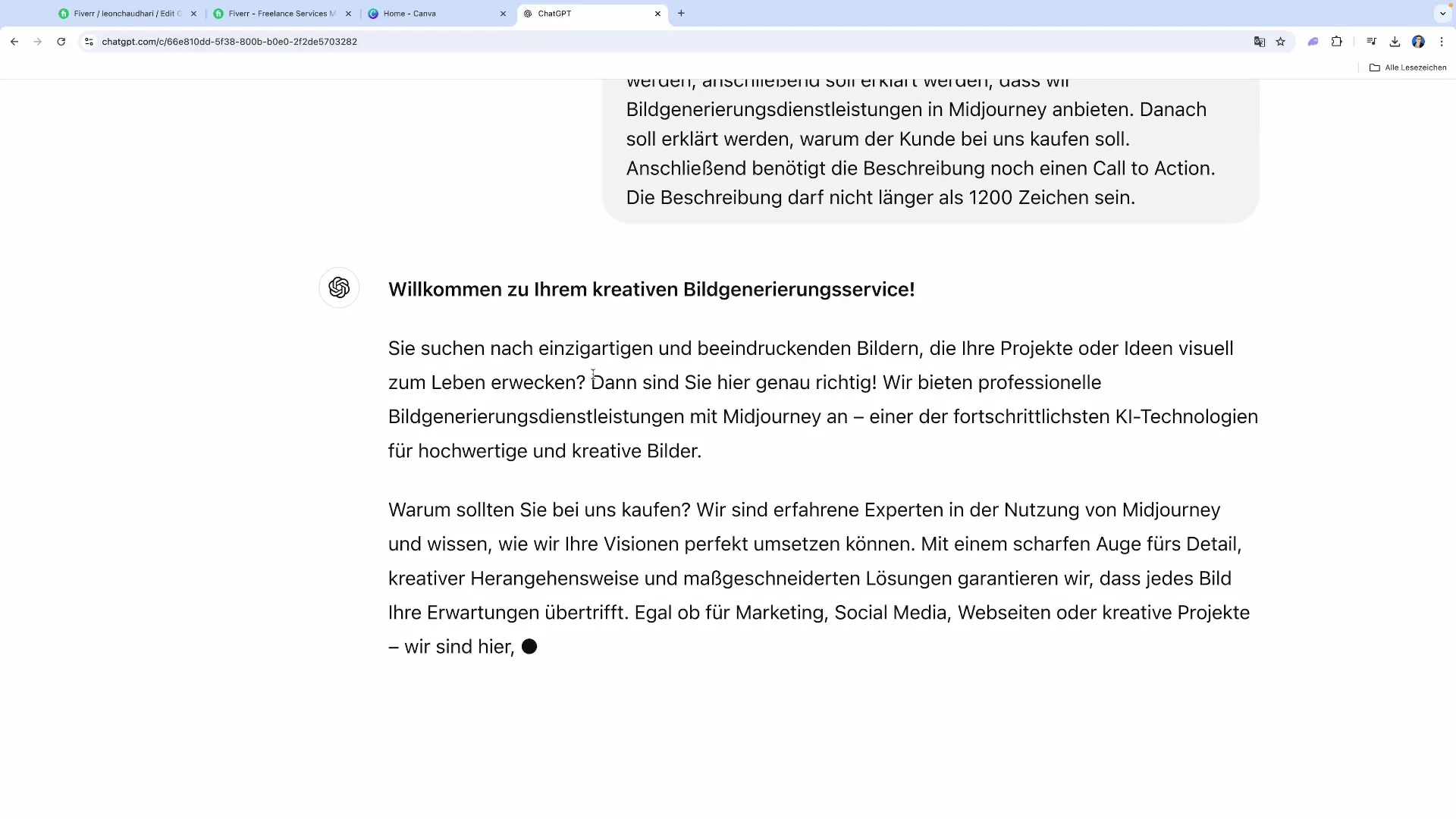Open the Chrome three-dot menu
The image size is (1456, 819).
(1442, 42)
